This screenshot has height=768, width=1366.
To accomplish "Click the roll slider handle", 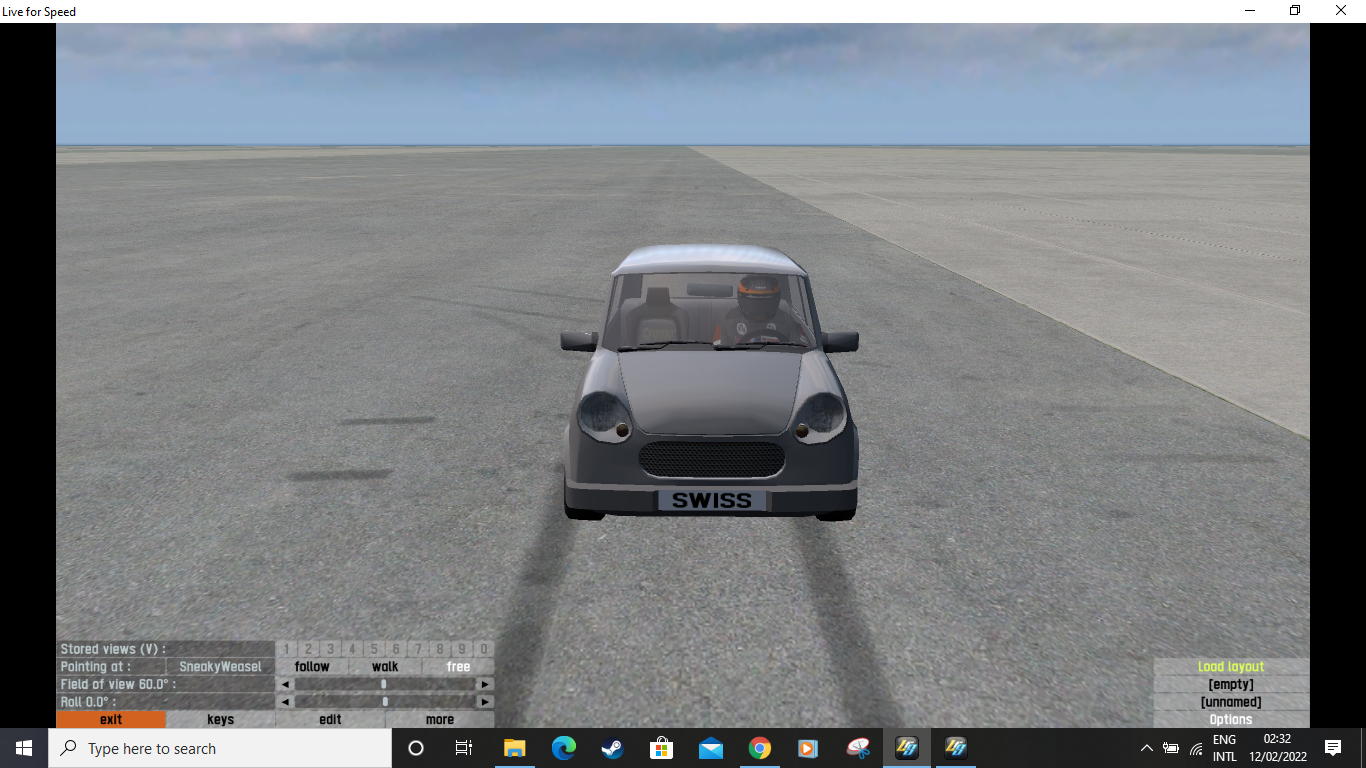I will coord(384,702).
